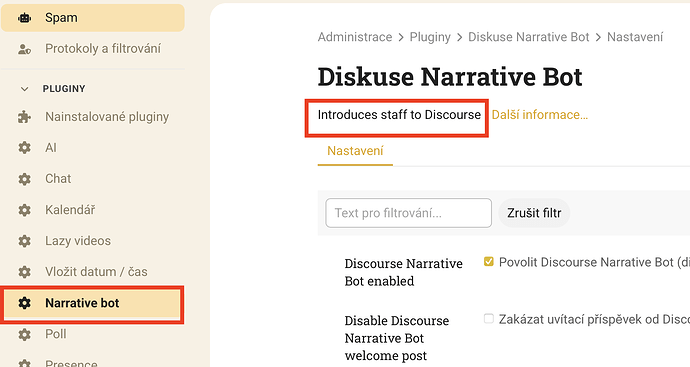
Task: Click the Zrušit filtr button
Action: (x=534, y=213)
